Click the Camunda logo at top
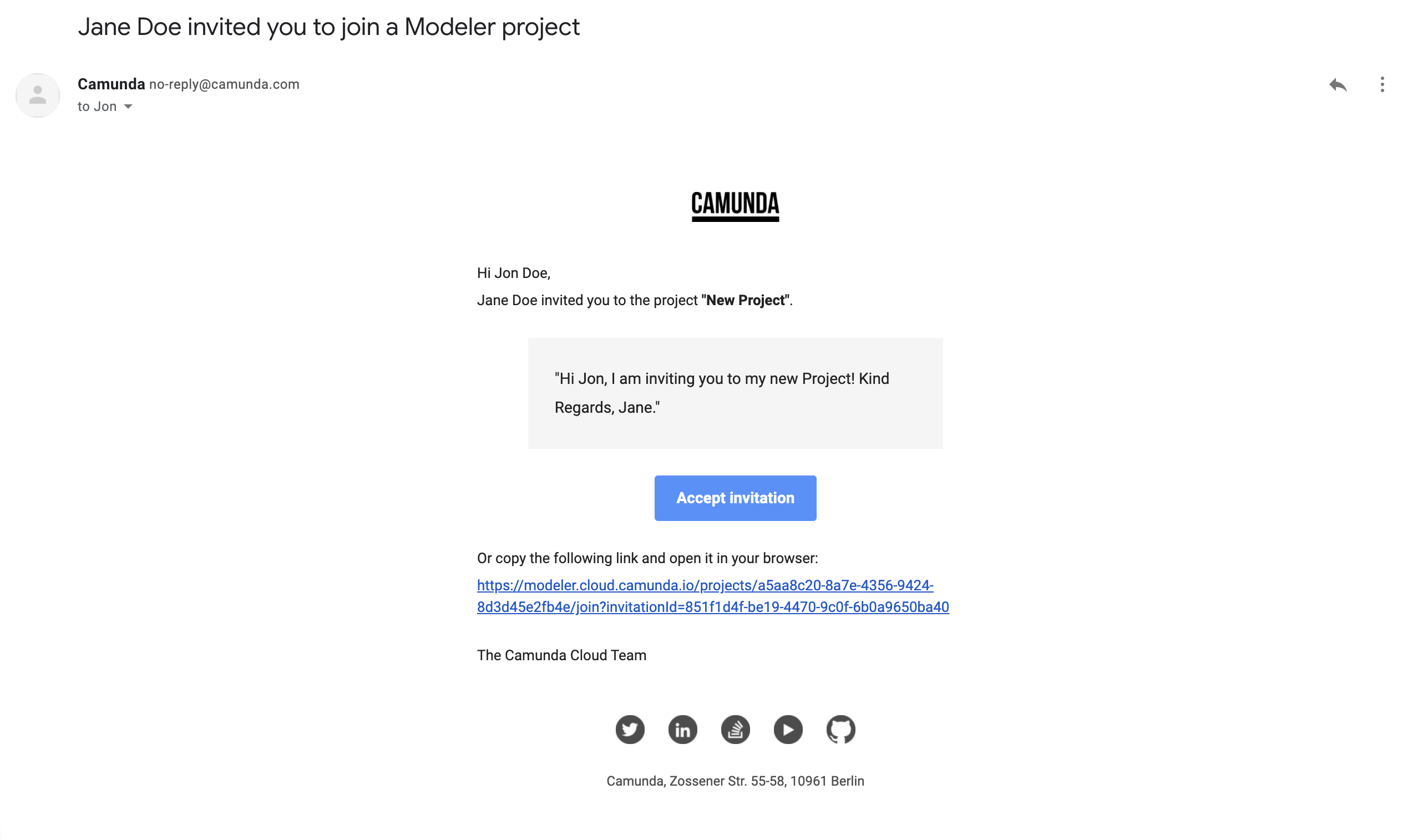The height and width of the screenshot is (840, 1418). (x=735, y=206)
